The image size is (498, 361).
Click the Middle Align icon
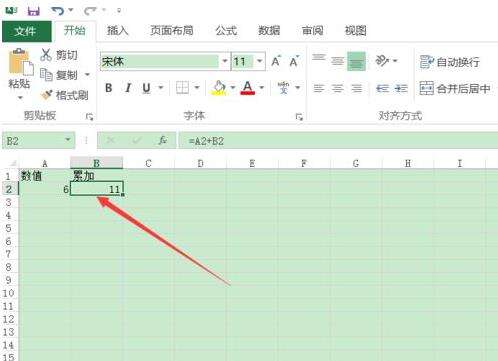(337, 61)
